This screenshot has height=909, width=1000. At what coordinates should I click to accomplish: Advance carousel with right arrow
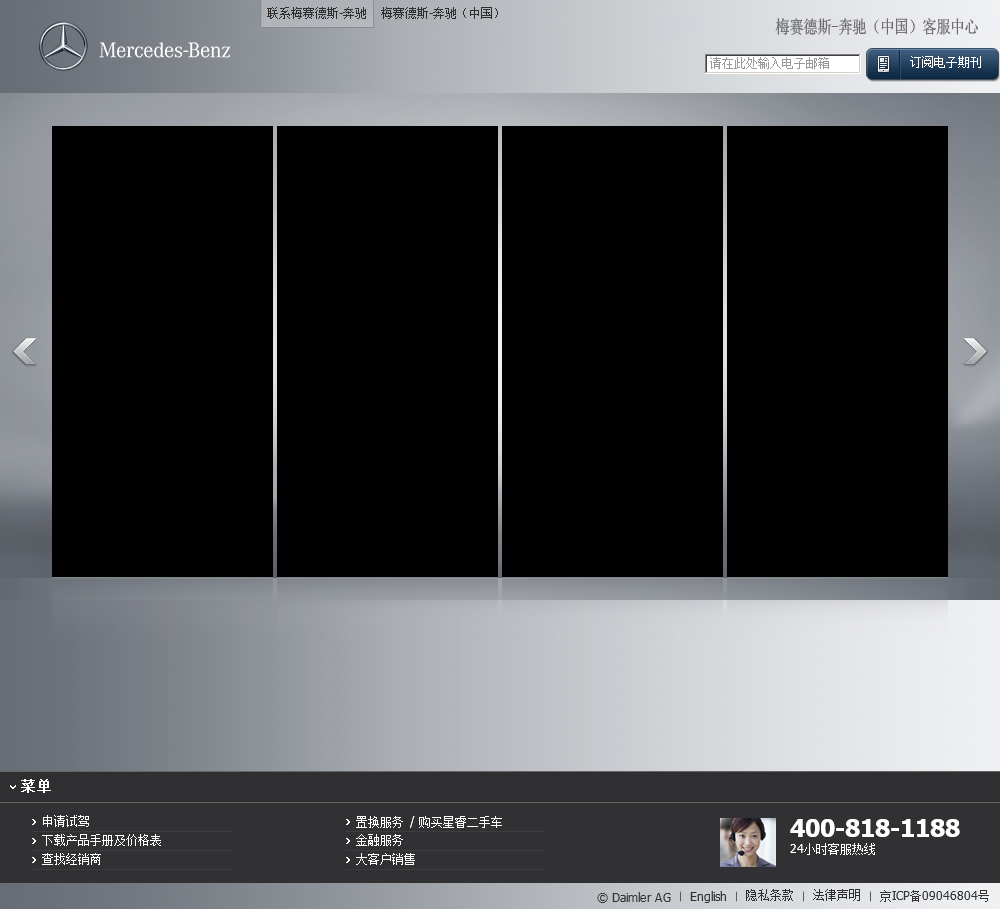pyautogui.click(x=974, y=351)
